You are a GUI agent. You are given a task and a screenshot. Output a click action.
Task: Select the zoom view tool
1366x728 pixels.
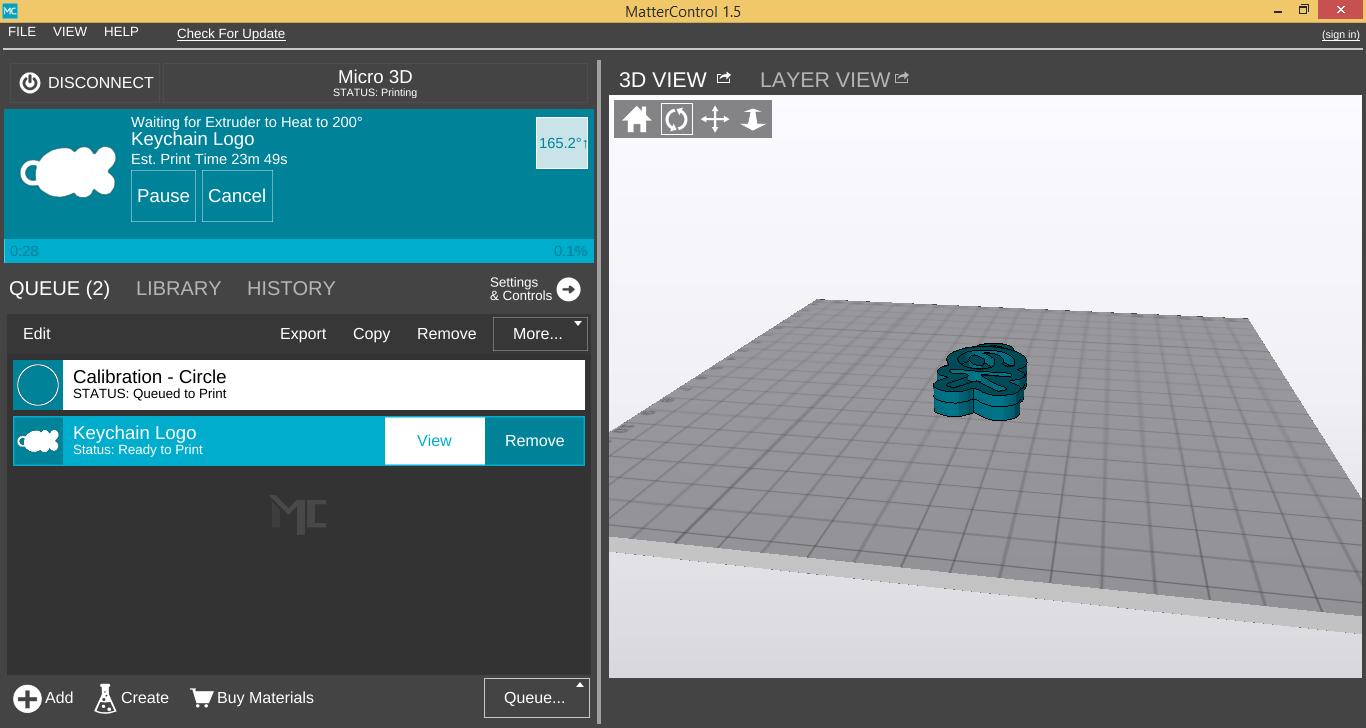click(x=753, y=120)
